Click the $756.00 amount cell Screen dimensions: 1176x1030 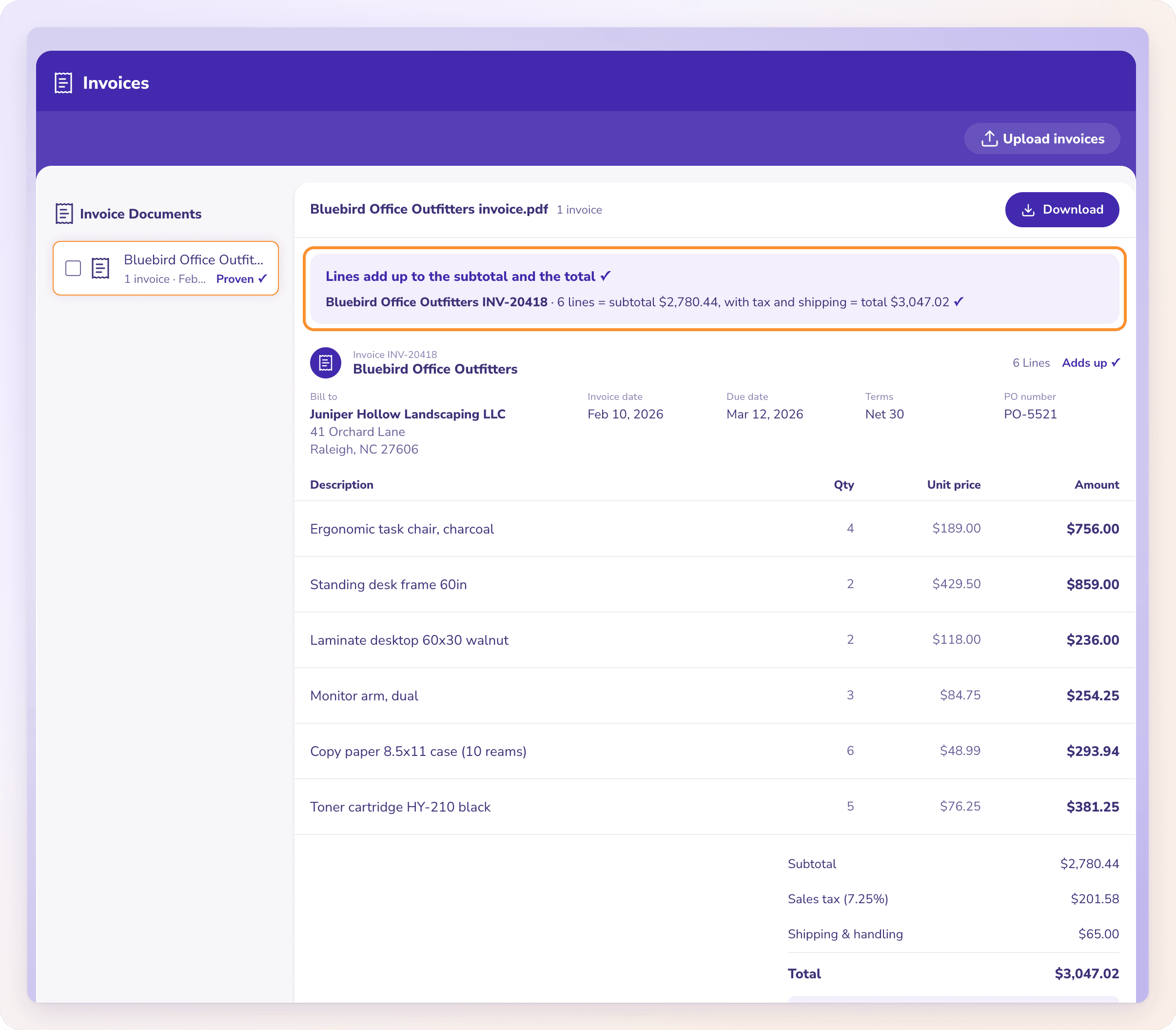pos(1092,529)
